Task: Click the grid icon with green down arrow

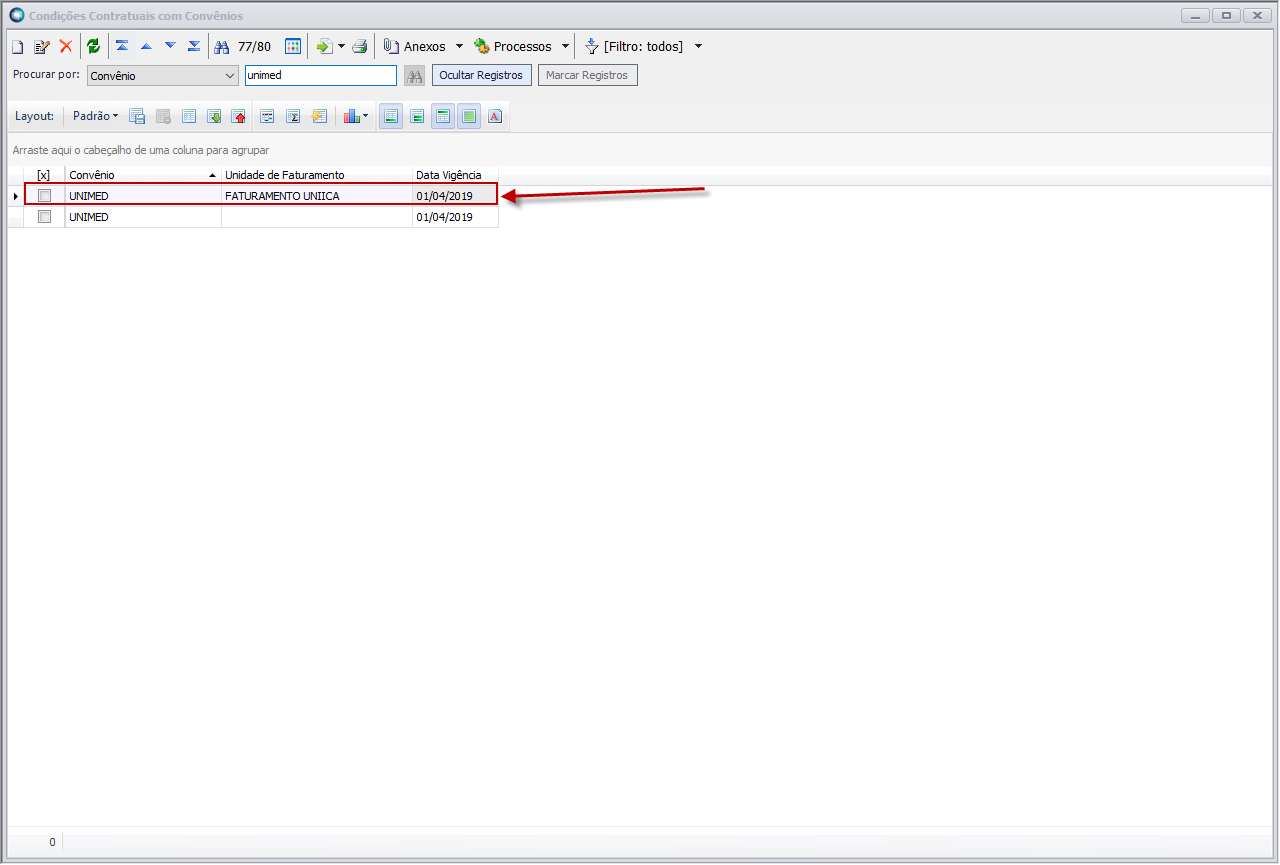Action: click(214, 116)
